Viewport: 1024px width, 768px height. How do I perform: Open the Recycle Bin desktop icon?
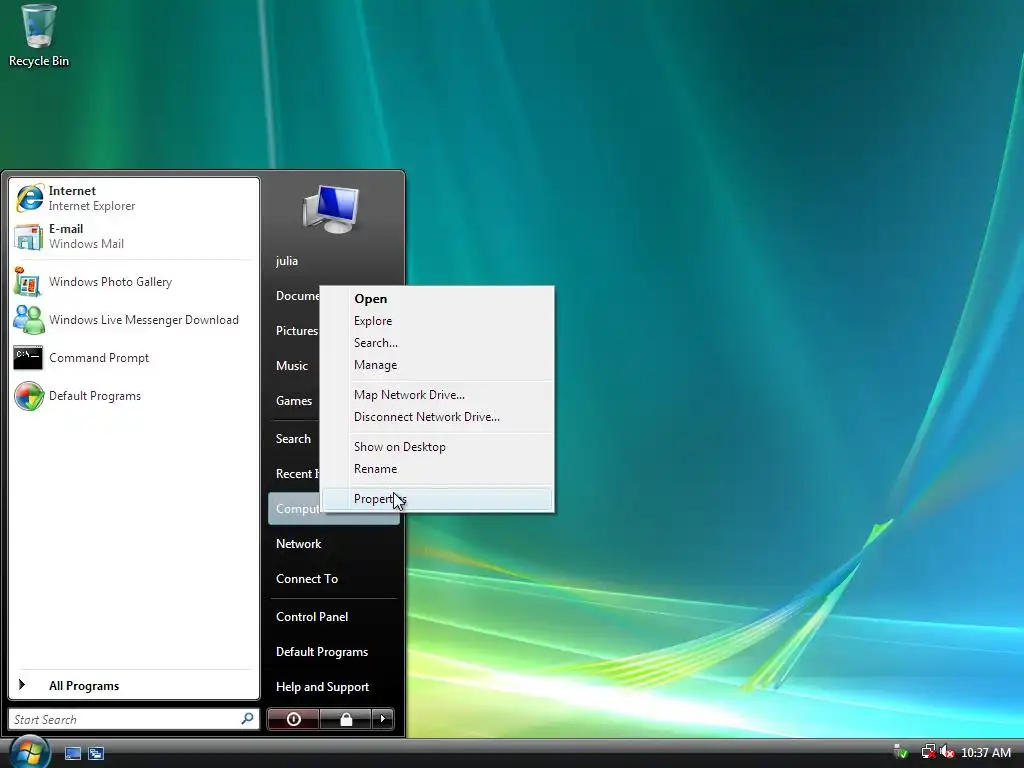(39, 36)
